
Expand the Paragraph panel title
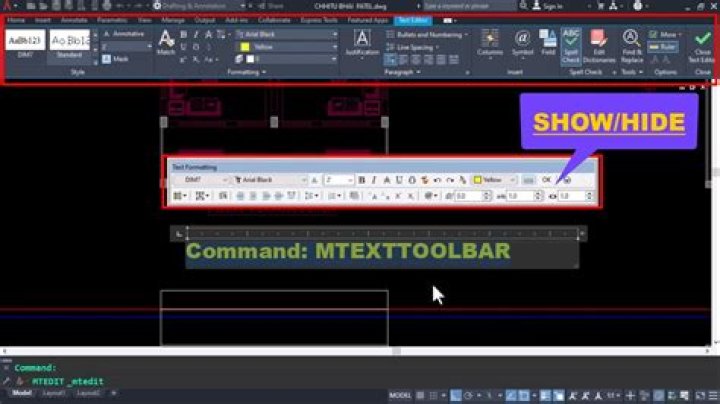pyautogui.click(x=402, y=72)
